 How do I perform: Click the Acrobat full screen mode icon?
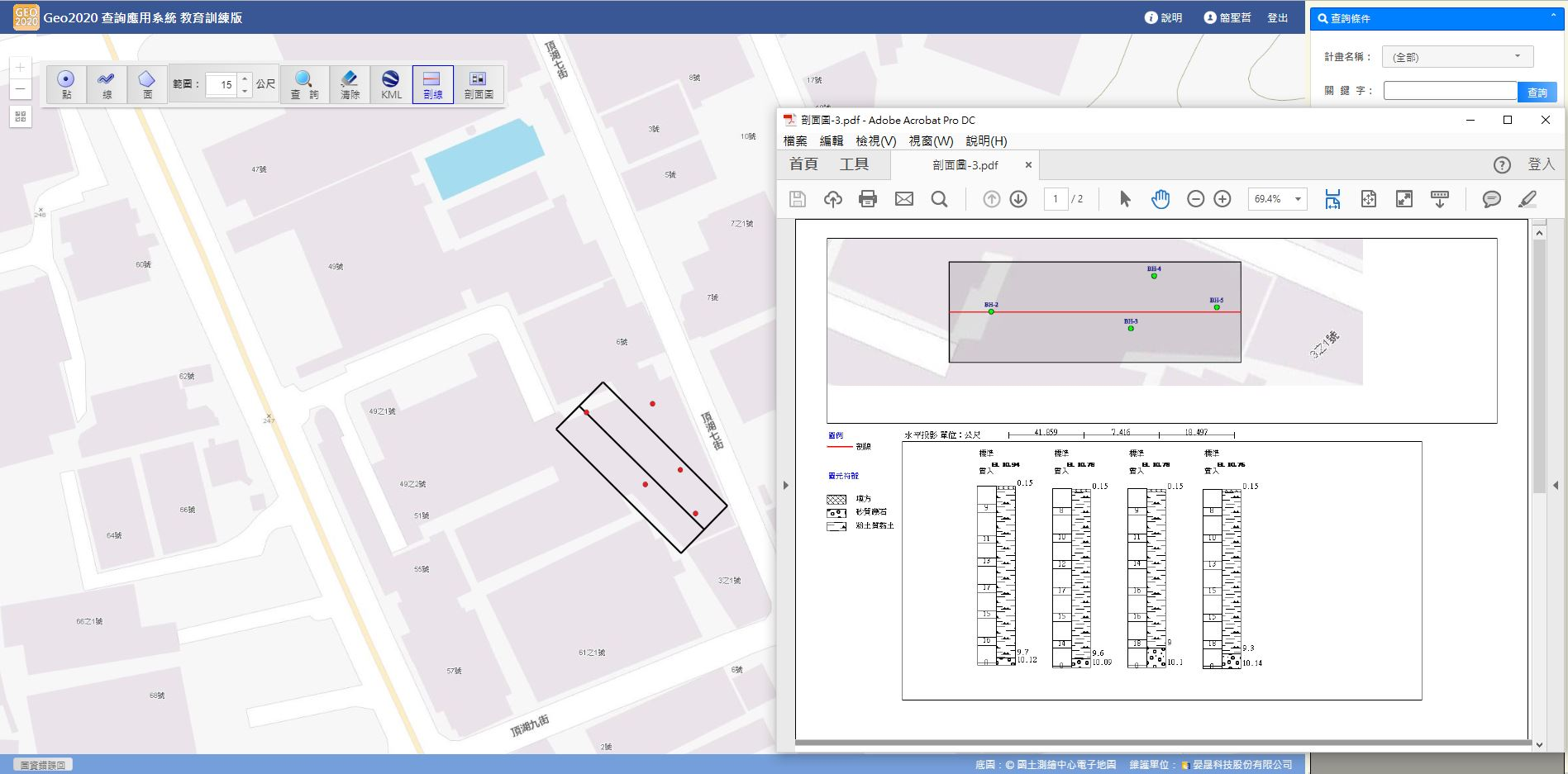coord(1404,199)
